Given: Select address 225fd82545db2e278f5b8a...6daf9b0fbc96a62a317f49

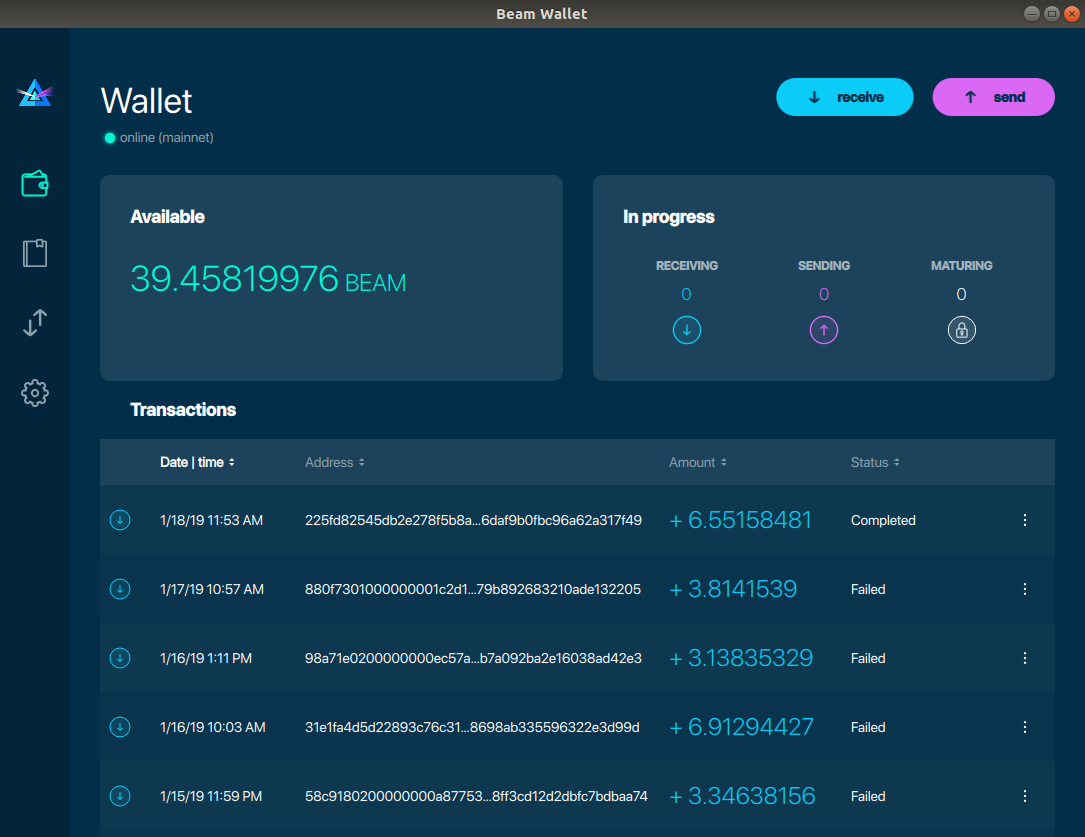Looking at the screenshot, I should click(x=473, y=520).
